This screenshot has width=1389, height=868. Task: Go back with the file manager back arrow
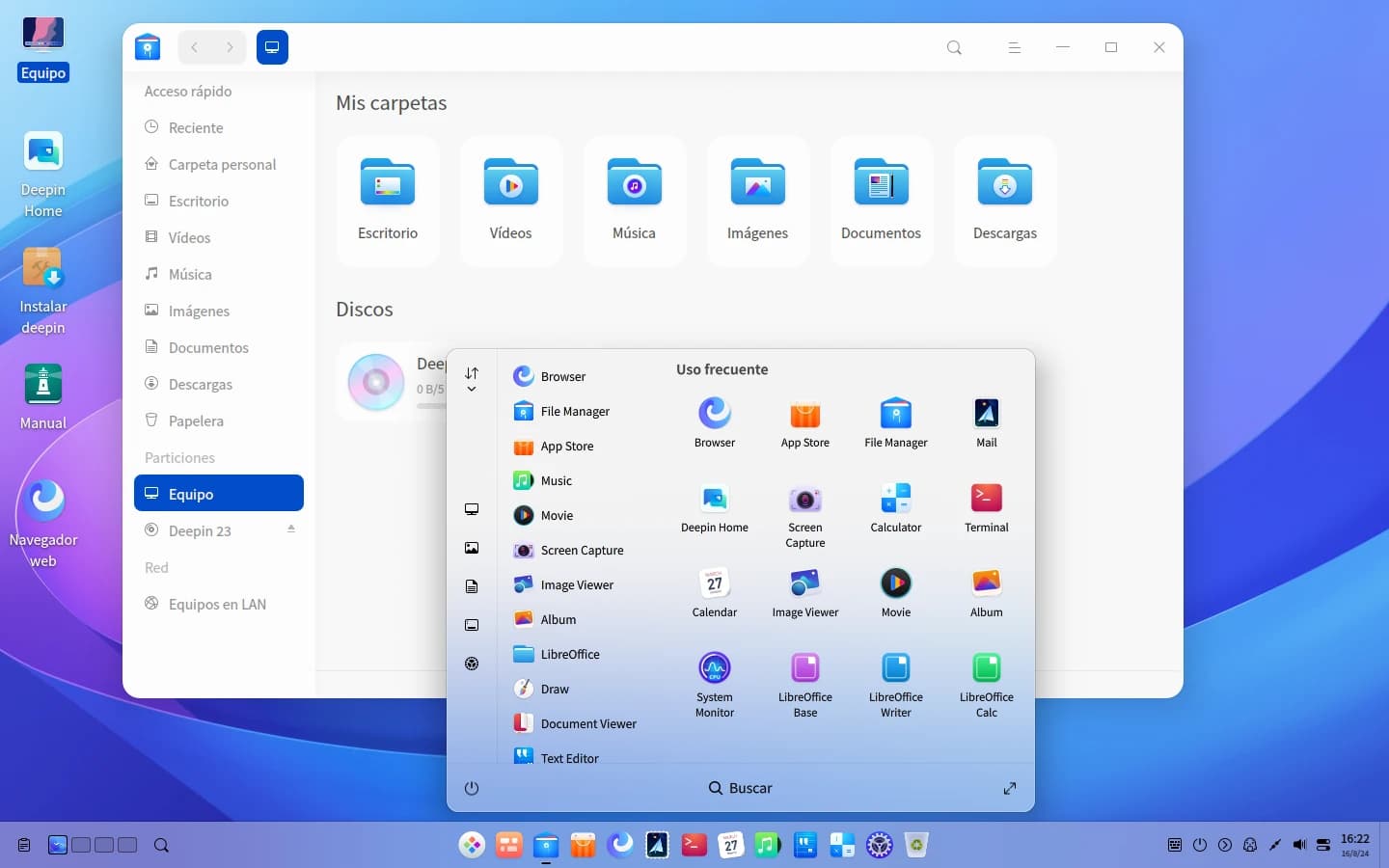point(195,47)
